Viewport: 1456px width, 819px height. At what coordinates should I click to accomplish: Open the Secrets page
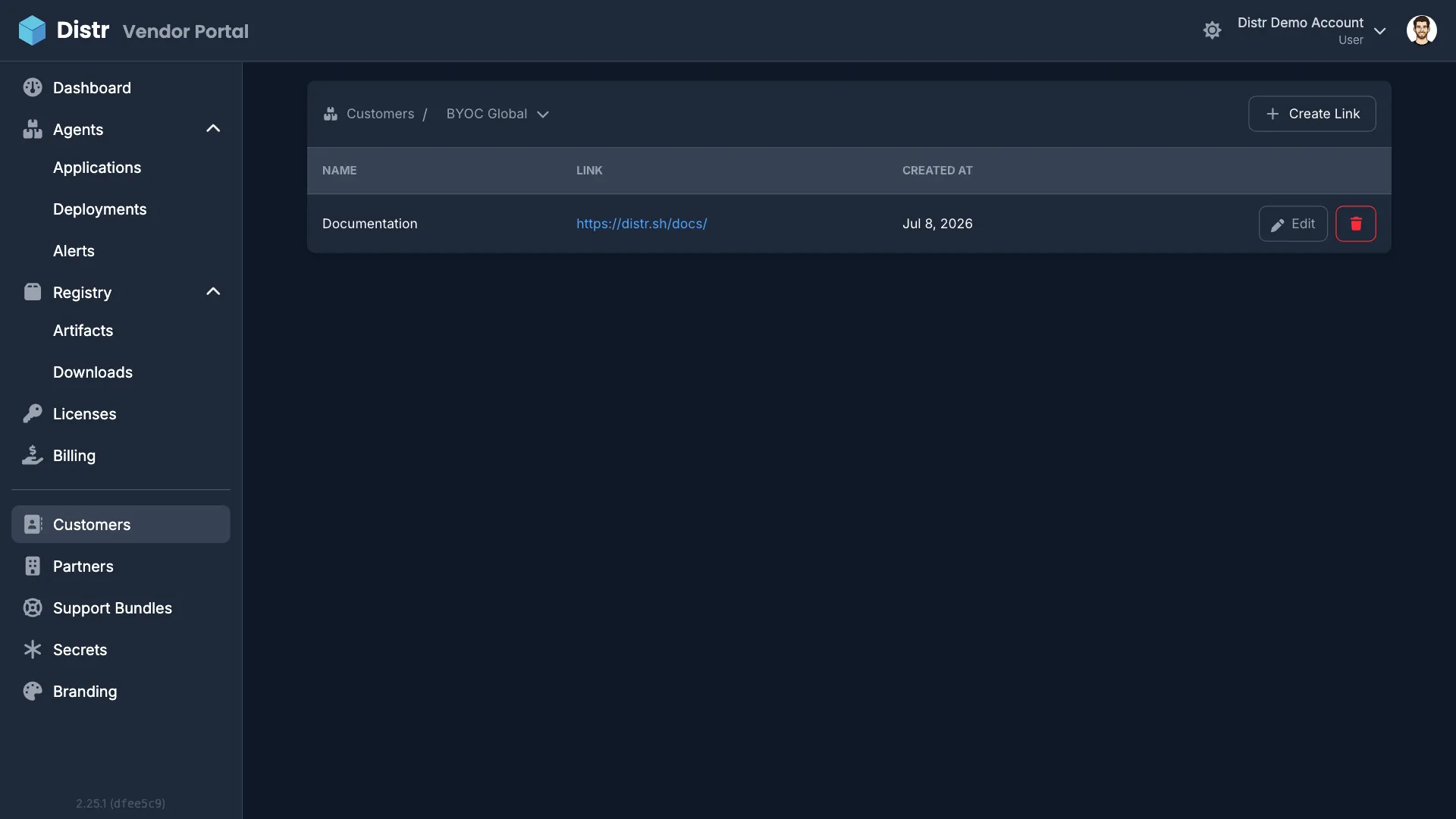tap(80, 650)
